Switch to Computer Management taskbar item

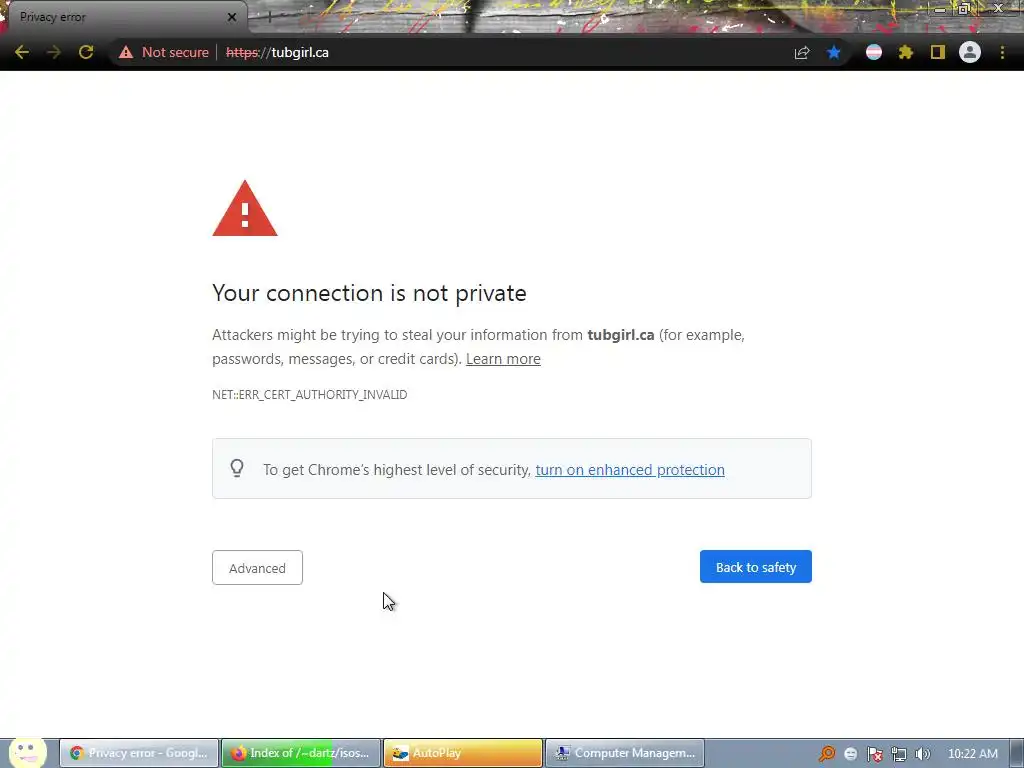[625, 753]
